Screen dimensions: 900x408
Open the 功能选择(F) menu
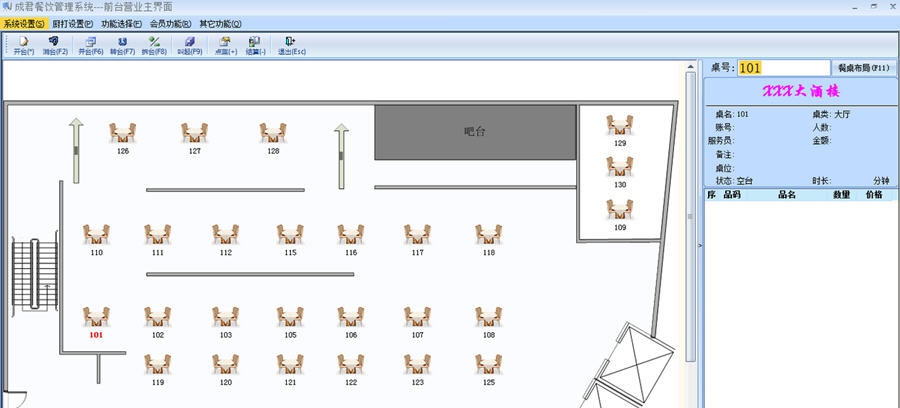(x=121, y=24)
